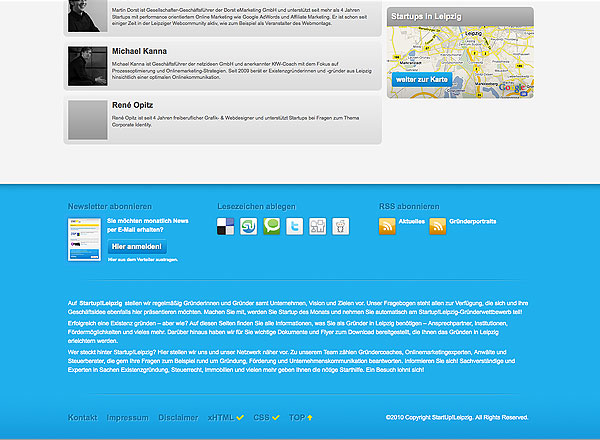Click the RSS icon next to Aktuelles

[x=387, y=226]
